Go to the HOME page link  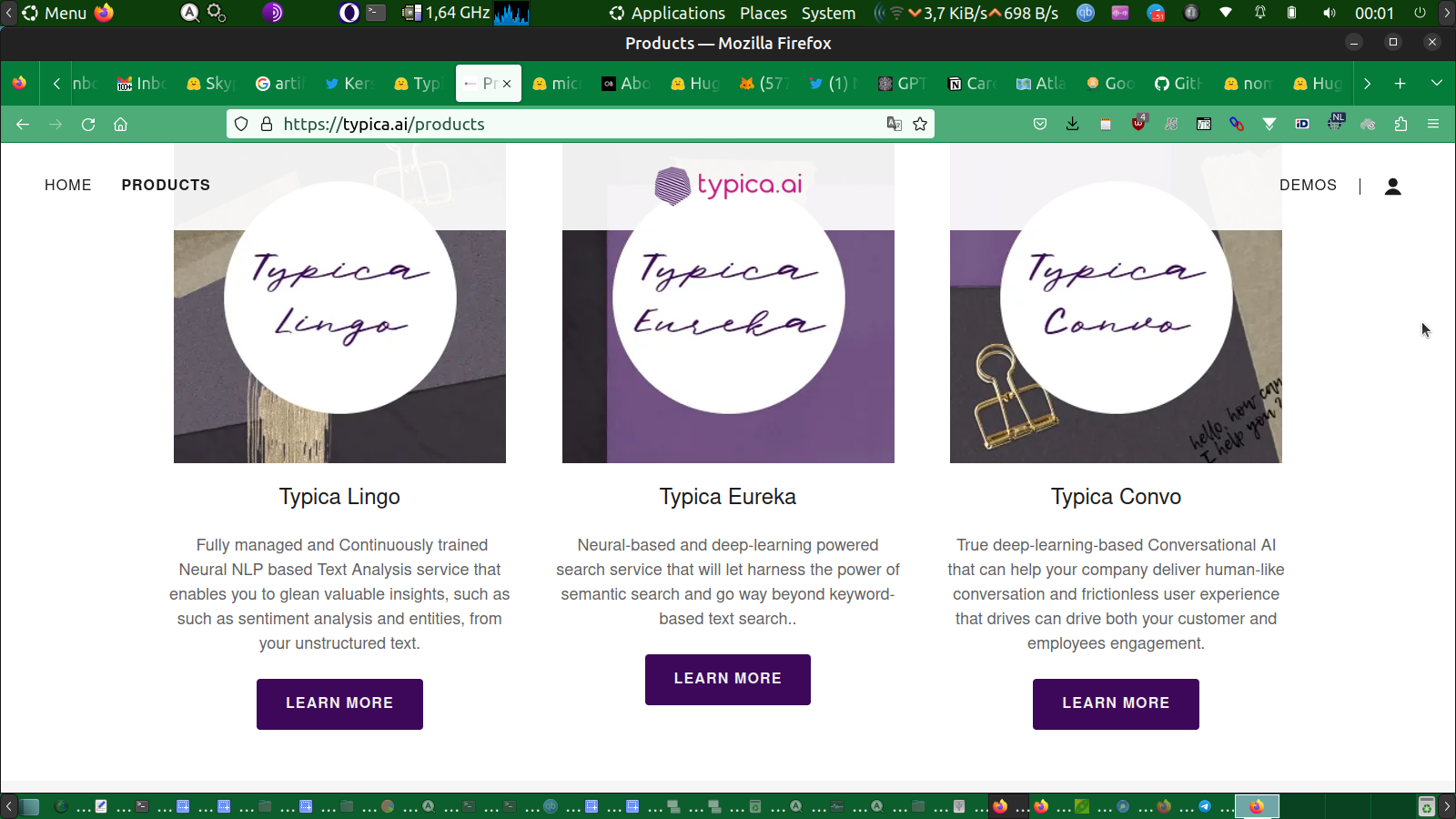(68, 186)
